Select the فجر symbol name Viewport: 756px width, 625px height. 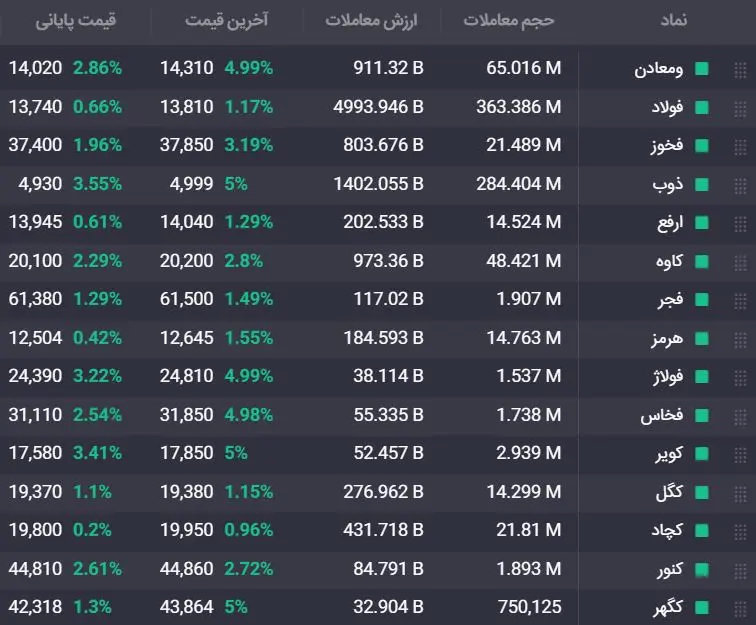671,300
